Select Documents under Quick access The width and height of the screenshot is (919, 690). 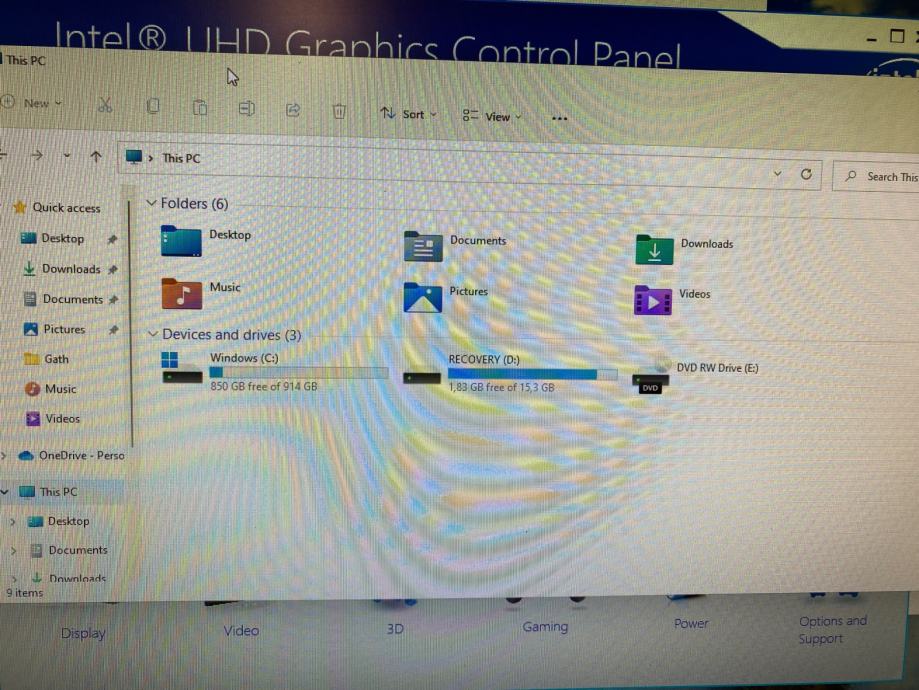63,299
